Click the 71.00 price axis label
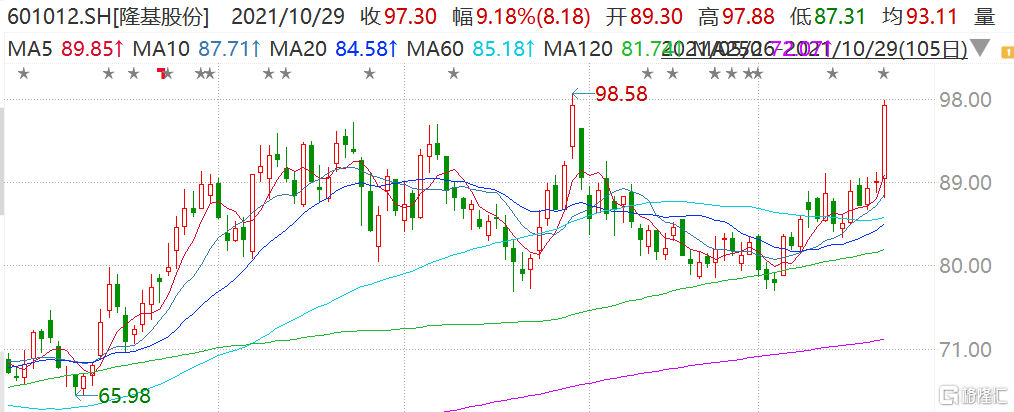 pos(965,350)
